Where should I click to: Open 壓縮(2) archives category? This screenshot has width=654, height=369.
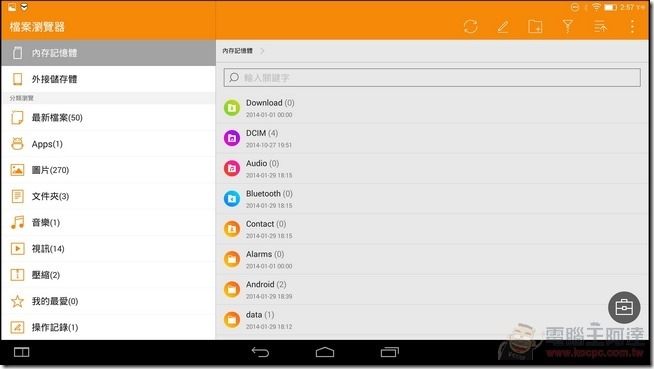click(x=108, y=275)
